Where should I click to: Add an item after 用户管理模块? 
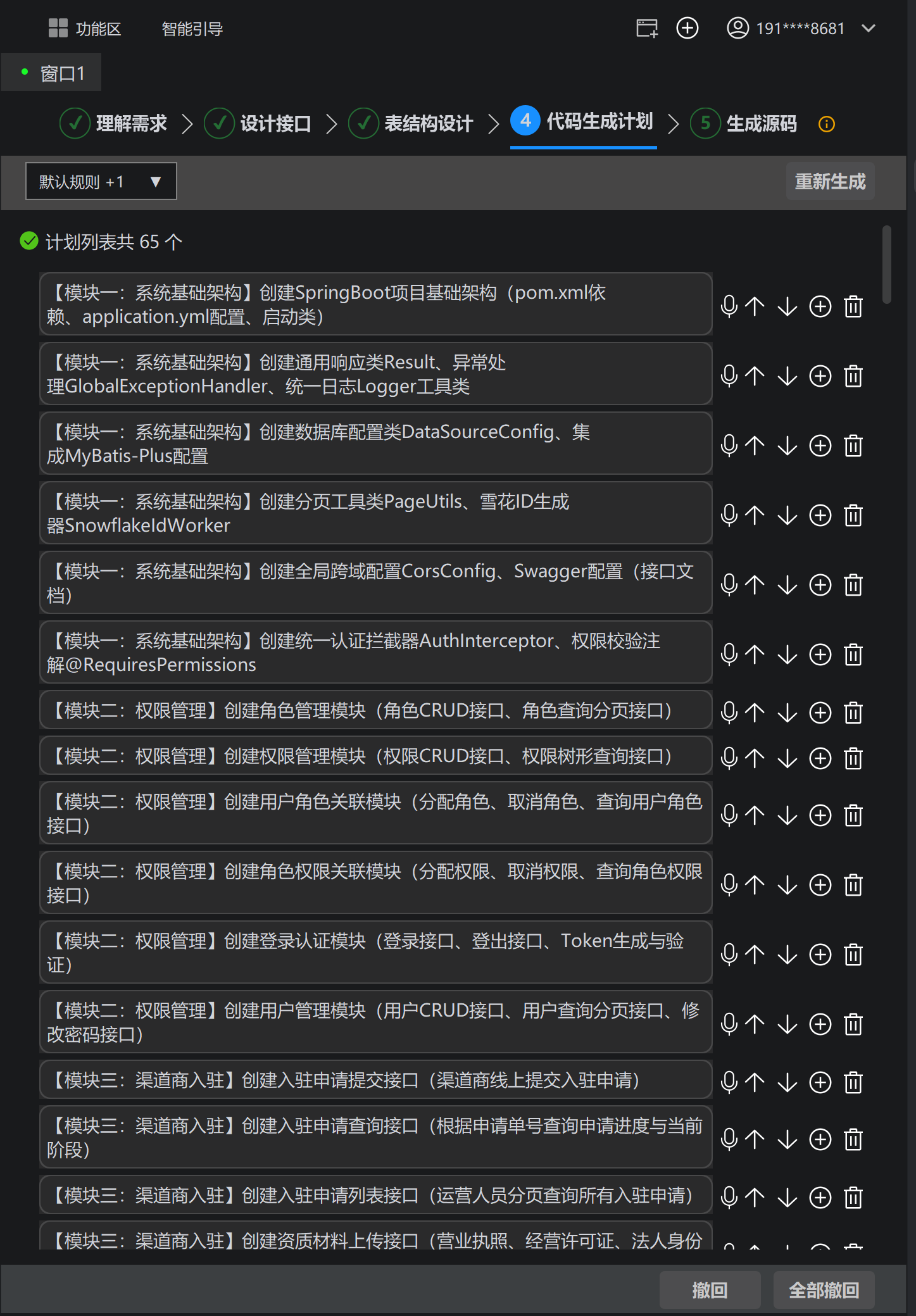click(820, 1024)
